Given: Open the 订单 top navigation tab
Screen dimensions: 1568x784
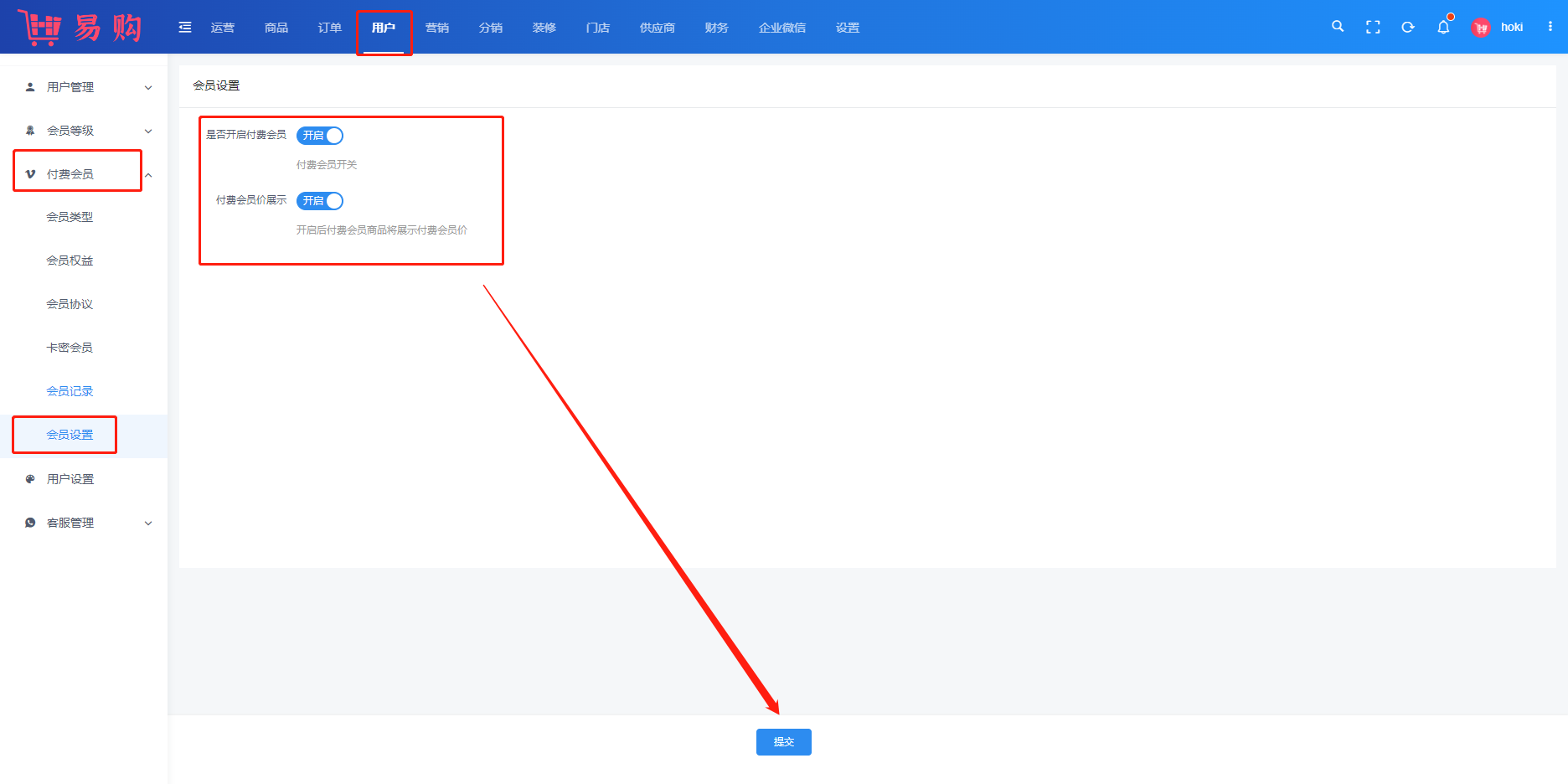Looking at the screenshot, I should pos(330,28).
